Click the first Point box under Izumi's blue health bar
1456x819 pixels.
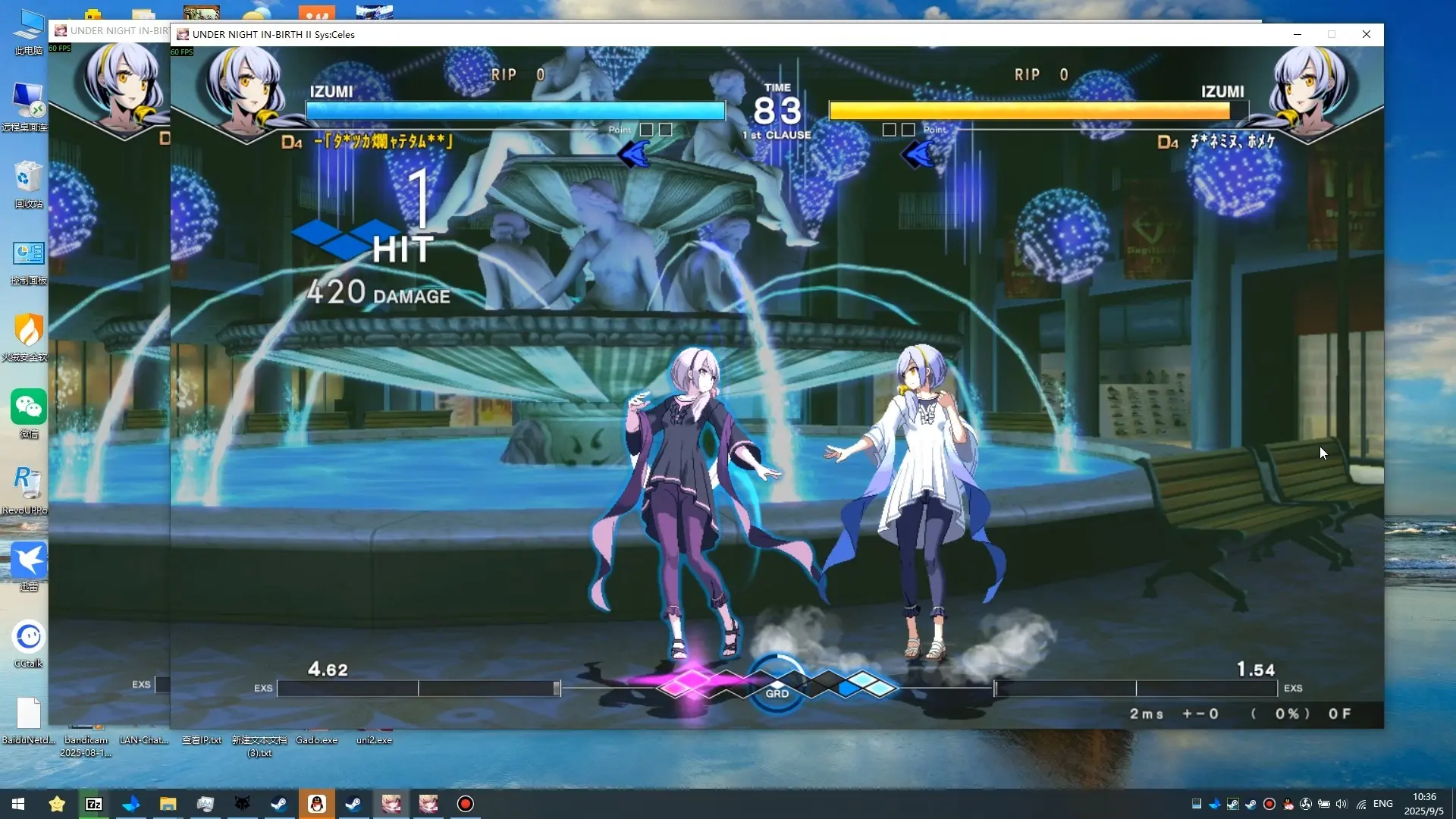click(x=646, y=130)
